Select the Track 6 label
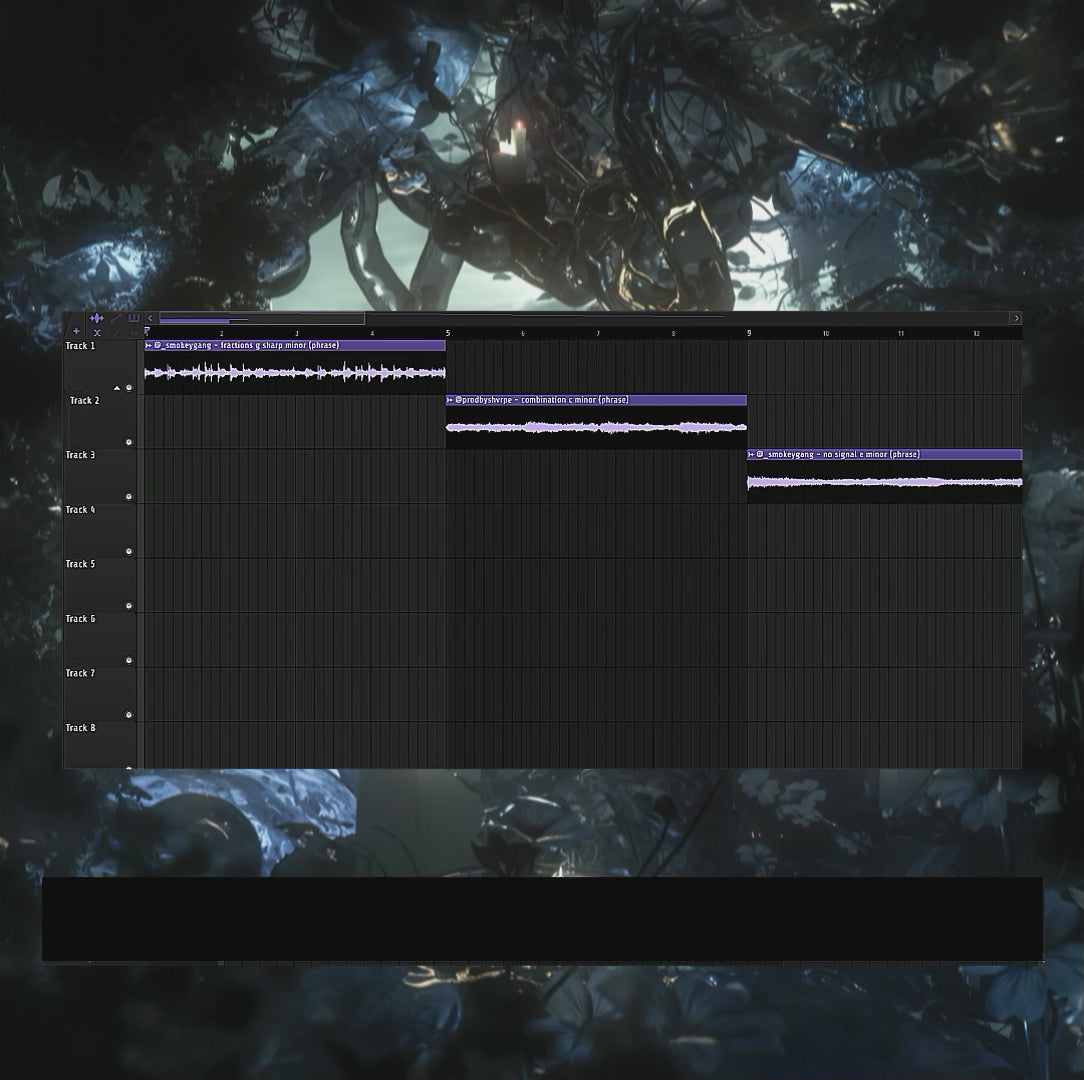Viewport: 1084px width, 1080px height. coord(80,619)
